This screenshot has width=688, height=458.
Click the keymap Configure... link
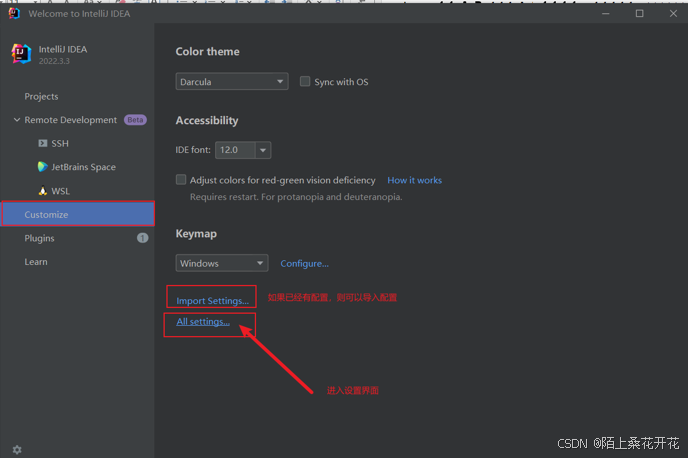[305, 264]
